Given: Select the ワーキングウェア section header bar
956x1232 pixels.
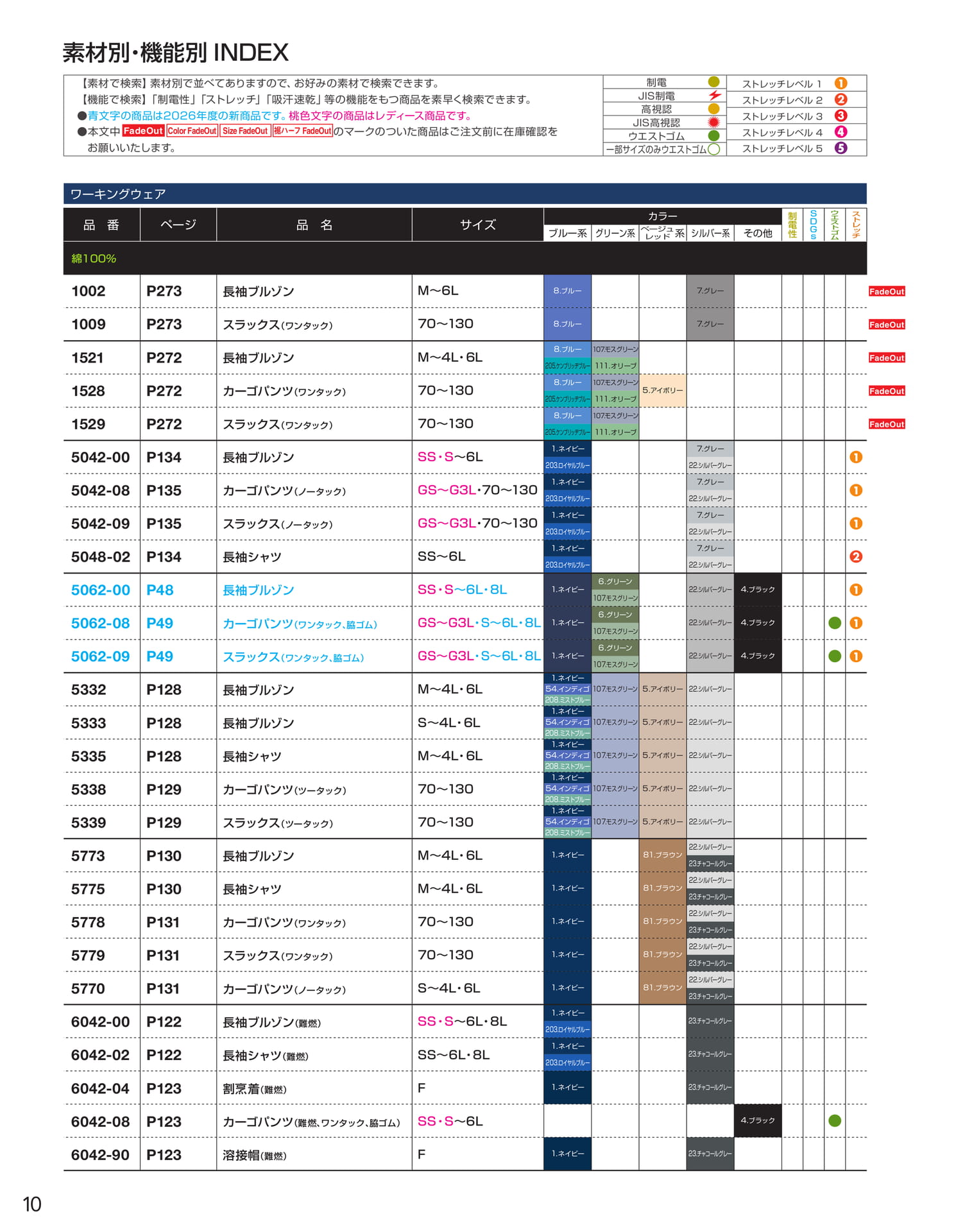Looking at the screenshot, I should [465, 194].
